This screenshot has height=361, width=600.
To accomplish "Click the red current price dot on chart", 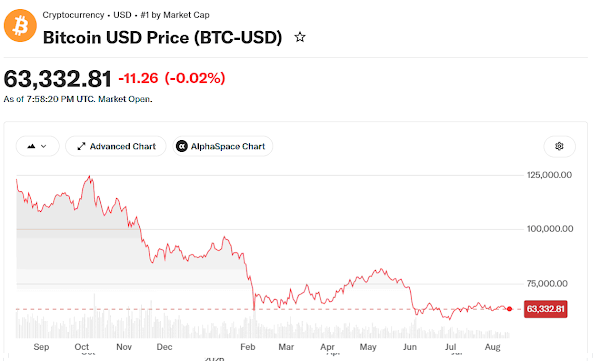I will (509, 309).
